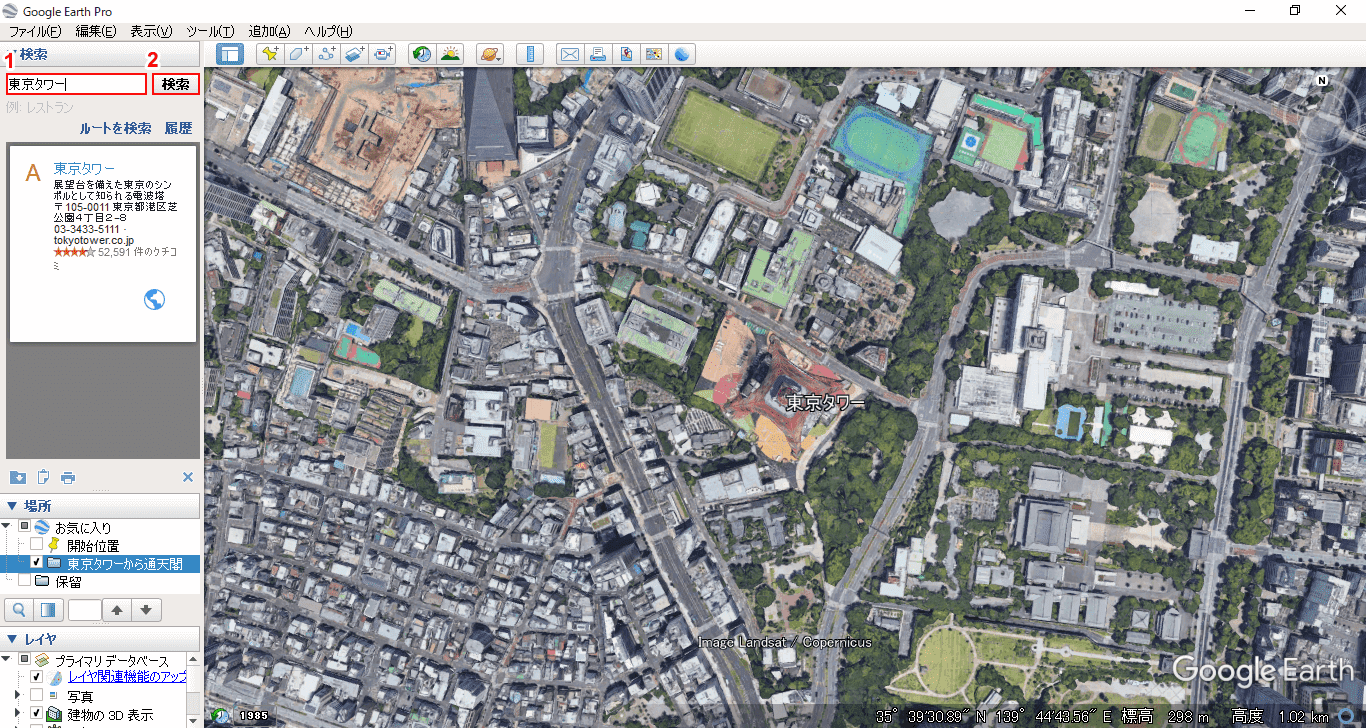The height and width of the screenshot is (728, 1366).
Task: Toggle the お気に入り checkbox
Action: pyautogui.click(x=25, y=527)
